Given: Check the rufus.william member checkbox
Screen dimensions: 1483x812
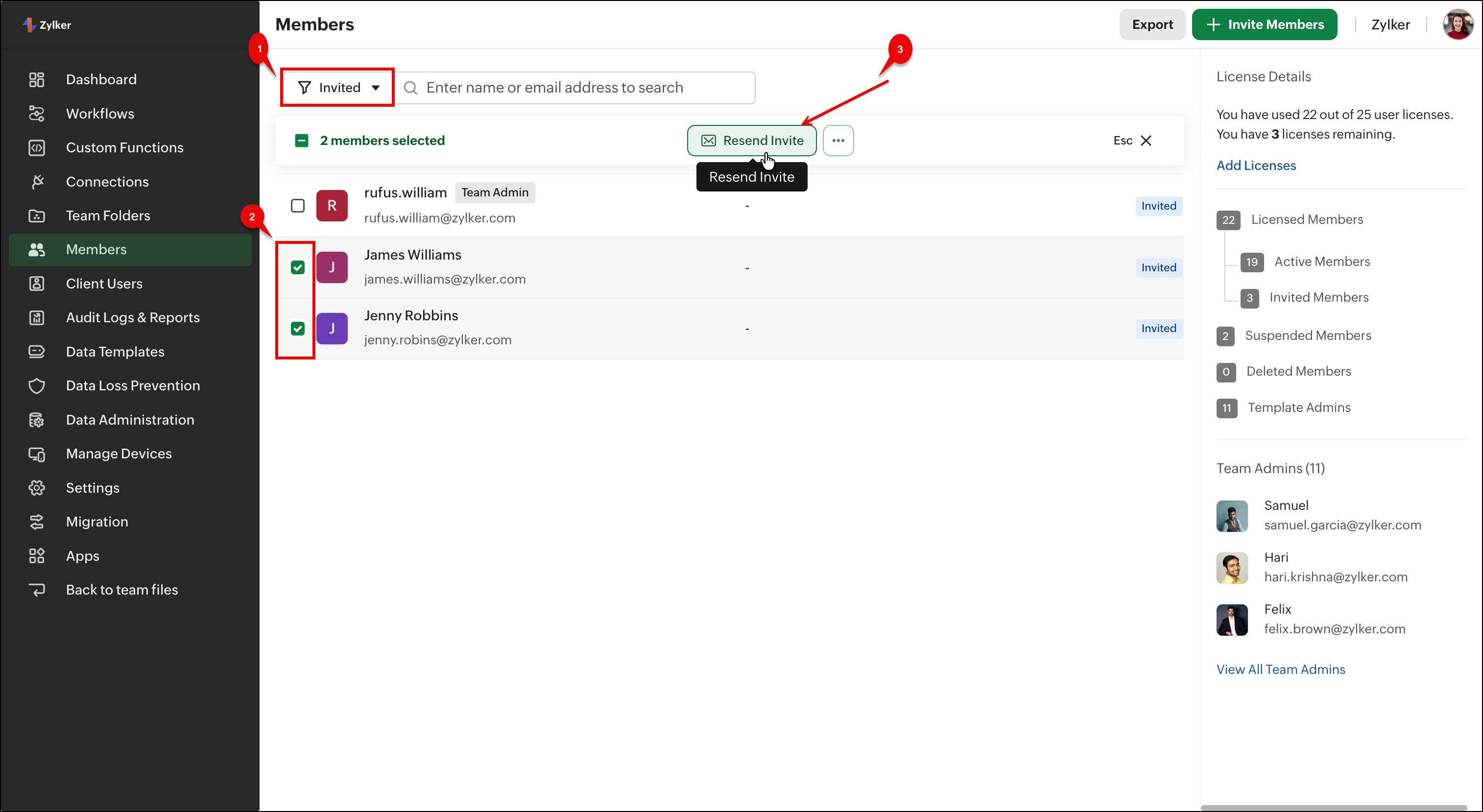Looking at the screenshot, I should coord(298,205).
